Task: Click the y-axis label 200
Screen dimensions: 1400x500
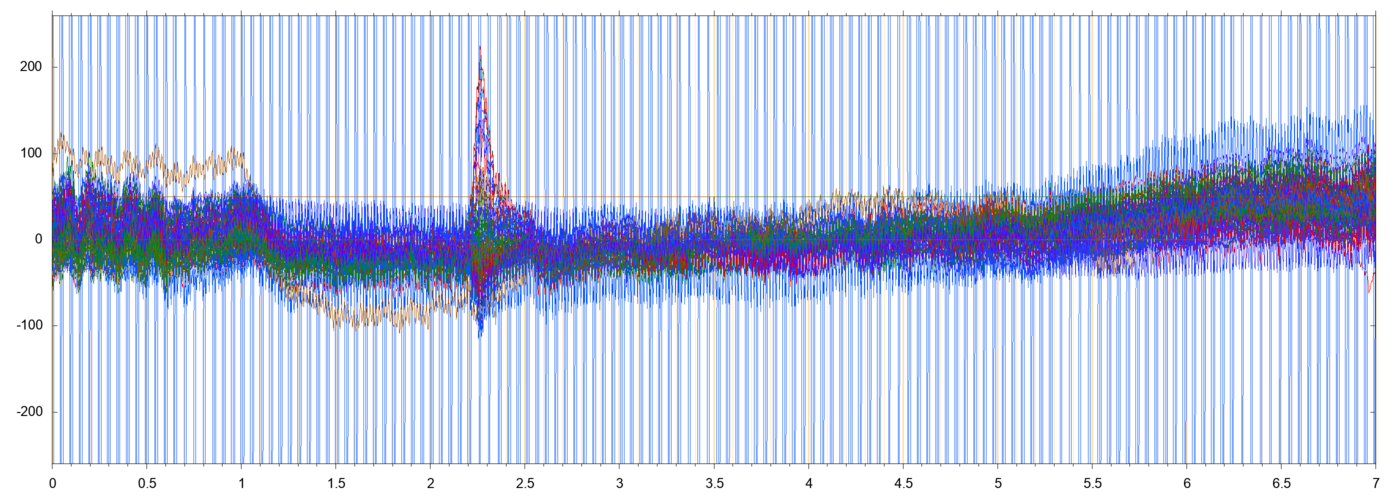Action: coord(30,67)
